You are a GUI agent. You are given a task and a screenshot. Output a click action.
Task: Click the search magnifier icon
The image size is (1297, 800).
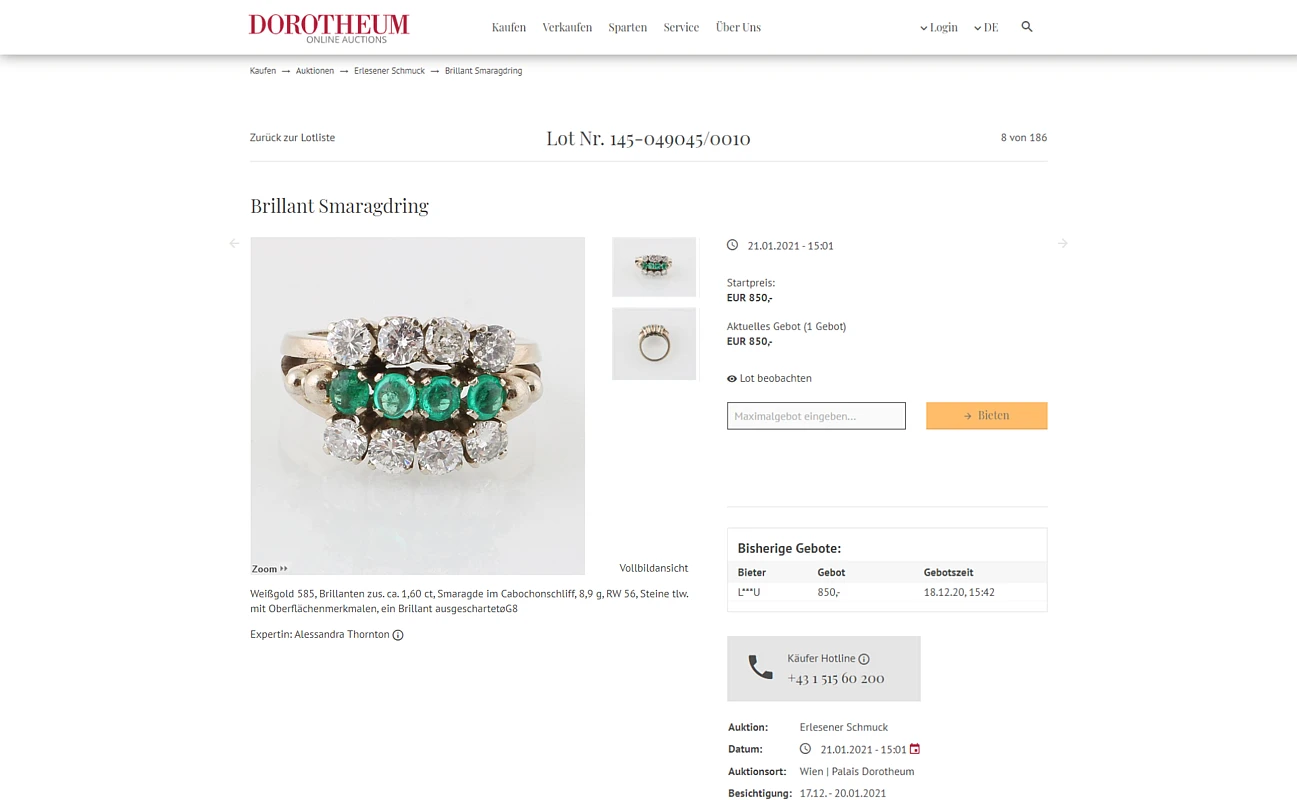click(1026, 27)
